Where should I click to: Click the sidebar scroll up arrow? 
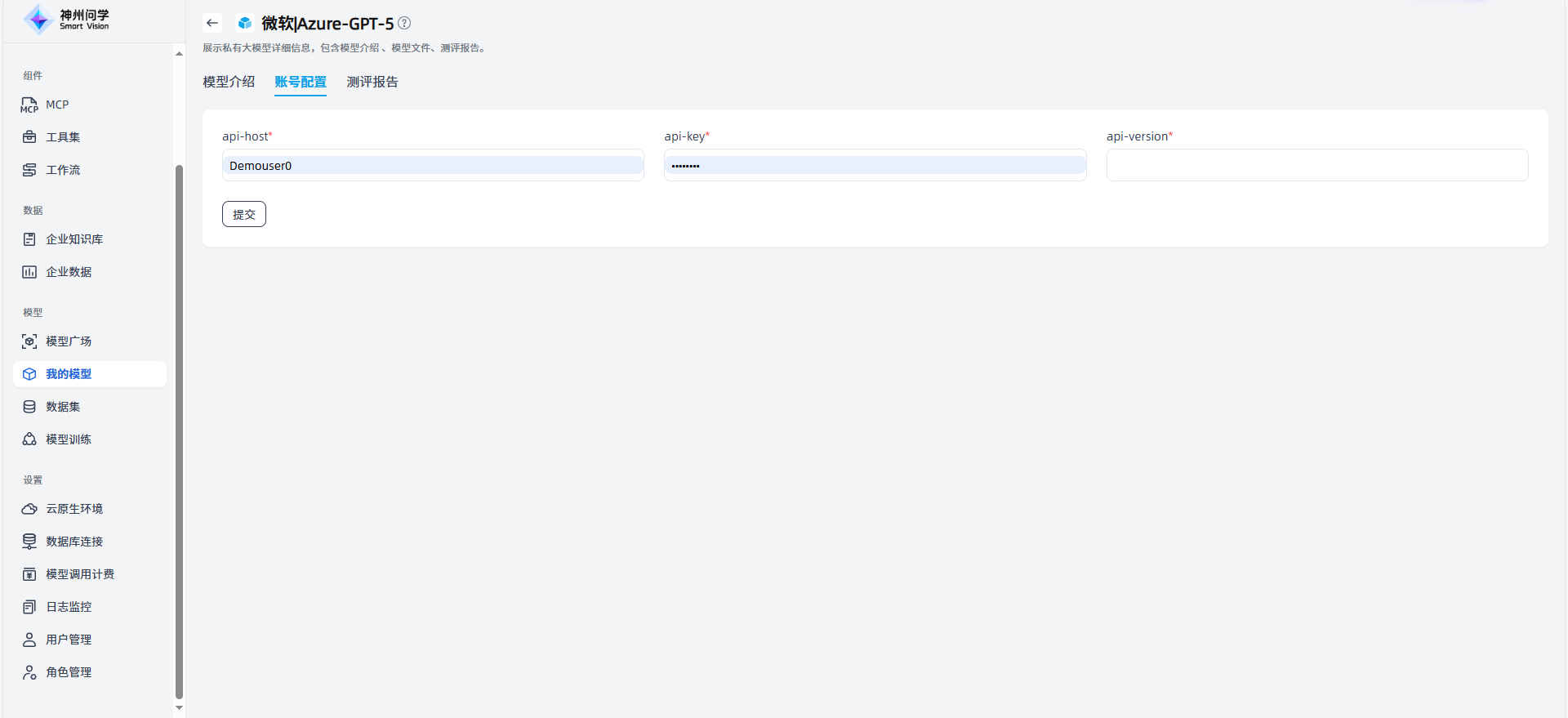pos(179,54)
